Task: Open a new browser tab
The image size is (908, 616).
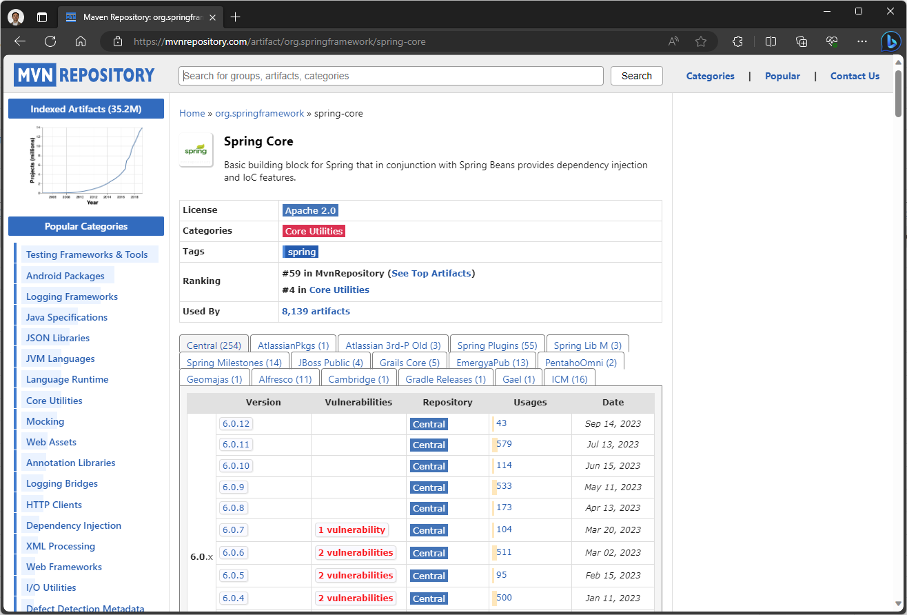Action: (x=235, y=17)
